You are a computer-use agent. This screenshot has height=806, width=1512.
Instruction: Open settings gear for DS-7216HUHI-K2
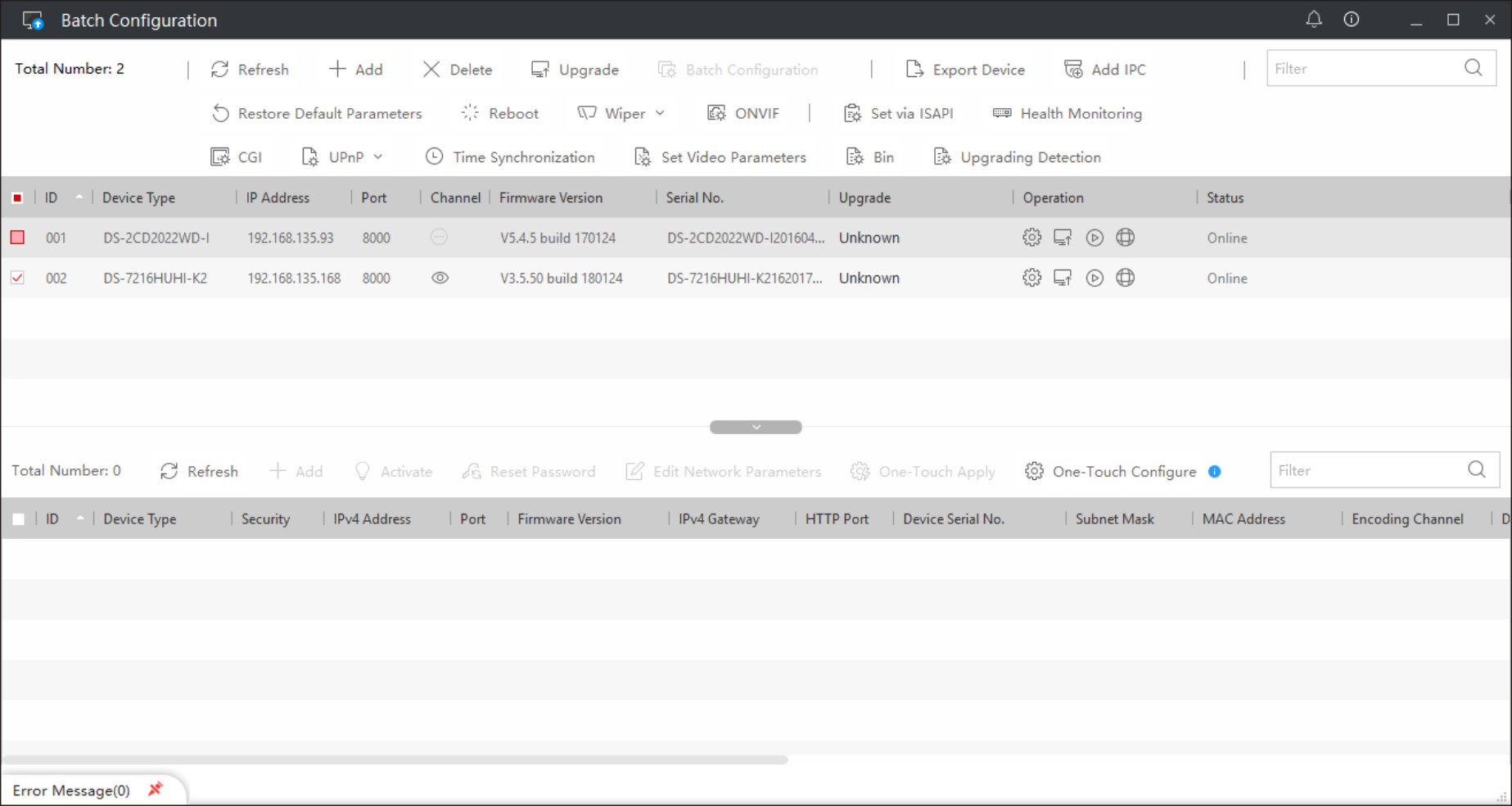pos(1031,278)
